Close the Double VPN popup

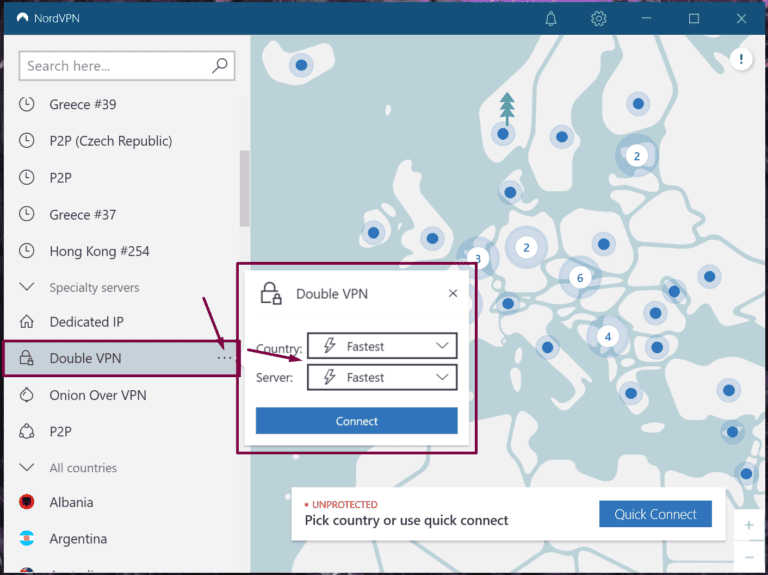453,294
